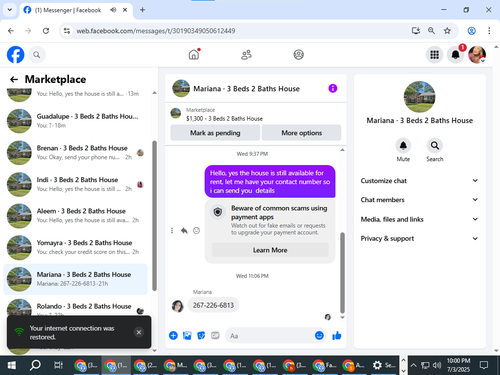This screenshot has height=375, width=500.
Task: Open the Chrome zoom magnifier icon
Action: 431,31
